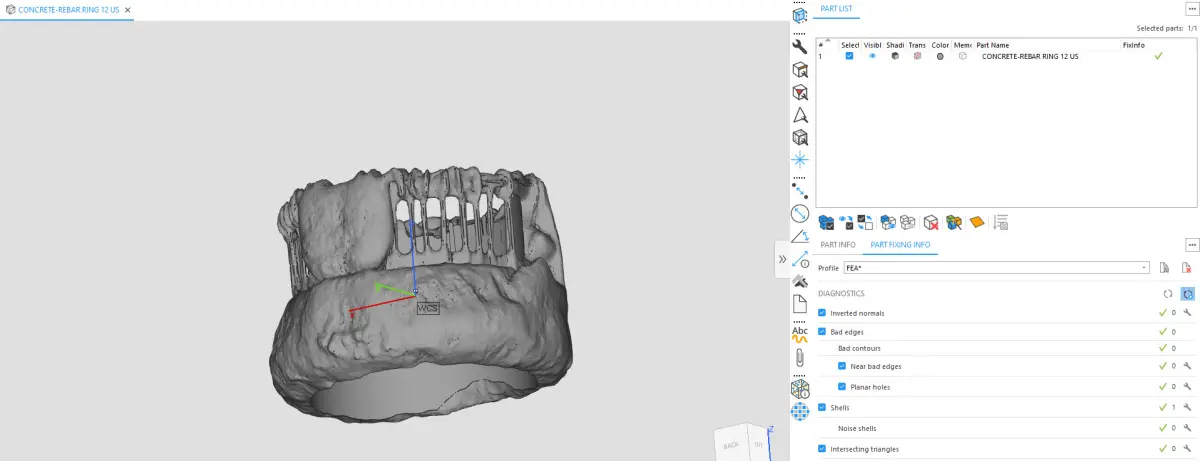Uncheck the Bad edges diagnostic

[x=823, y=331]
